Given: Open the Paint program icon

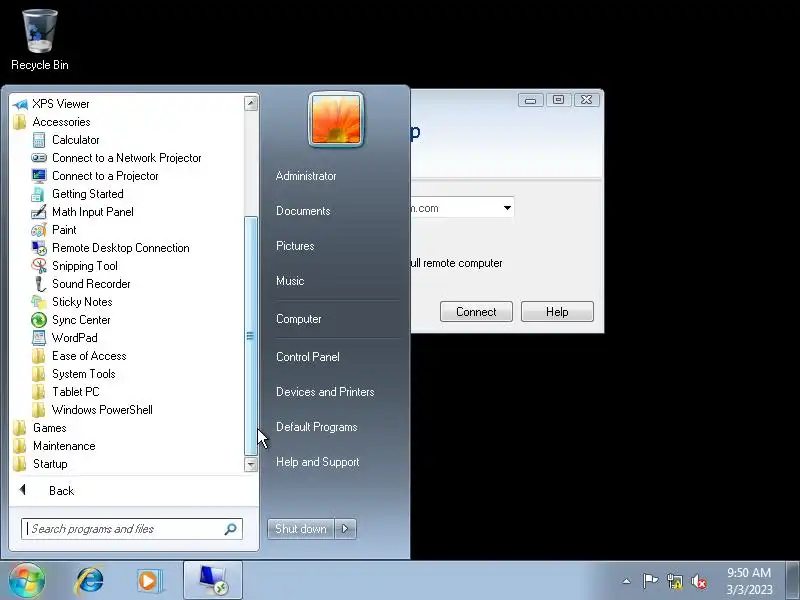Looking at the screenshot, I should [39, 230].
